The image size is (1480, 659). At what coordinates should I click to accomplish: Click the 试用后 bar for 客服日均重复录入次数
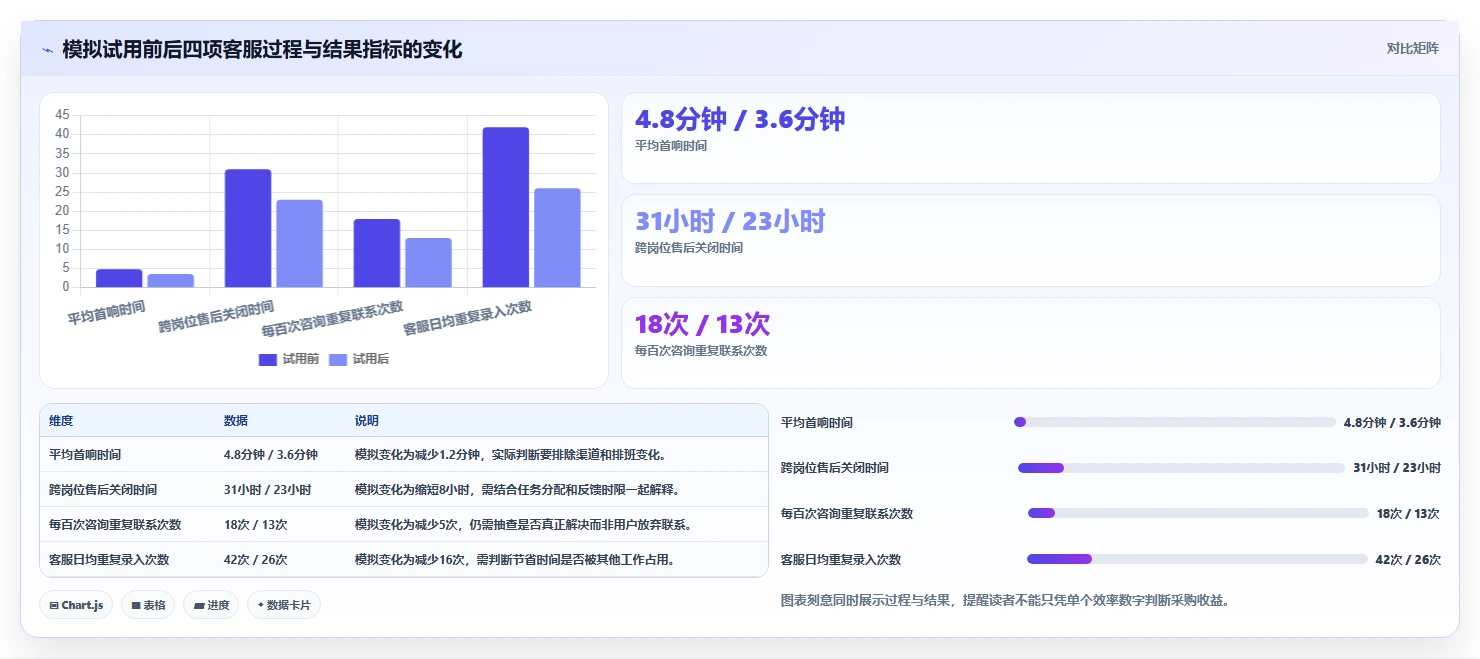click(558, 238)
